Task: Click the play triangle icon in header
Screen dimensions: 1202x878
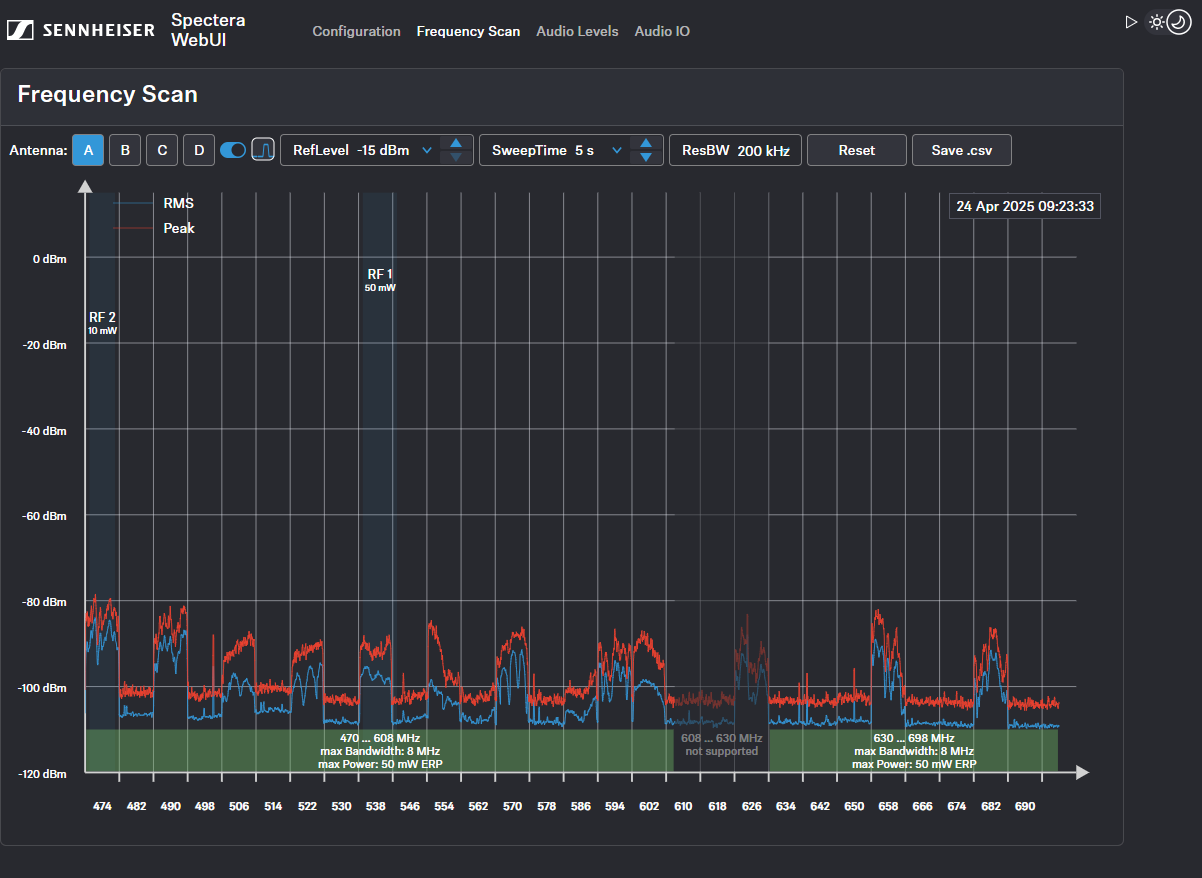Action: point(1131,21)
